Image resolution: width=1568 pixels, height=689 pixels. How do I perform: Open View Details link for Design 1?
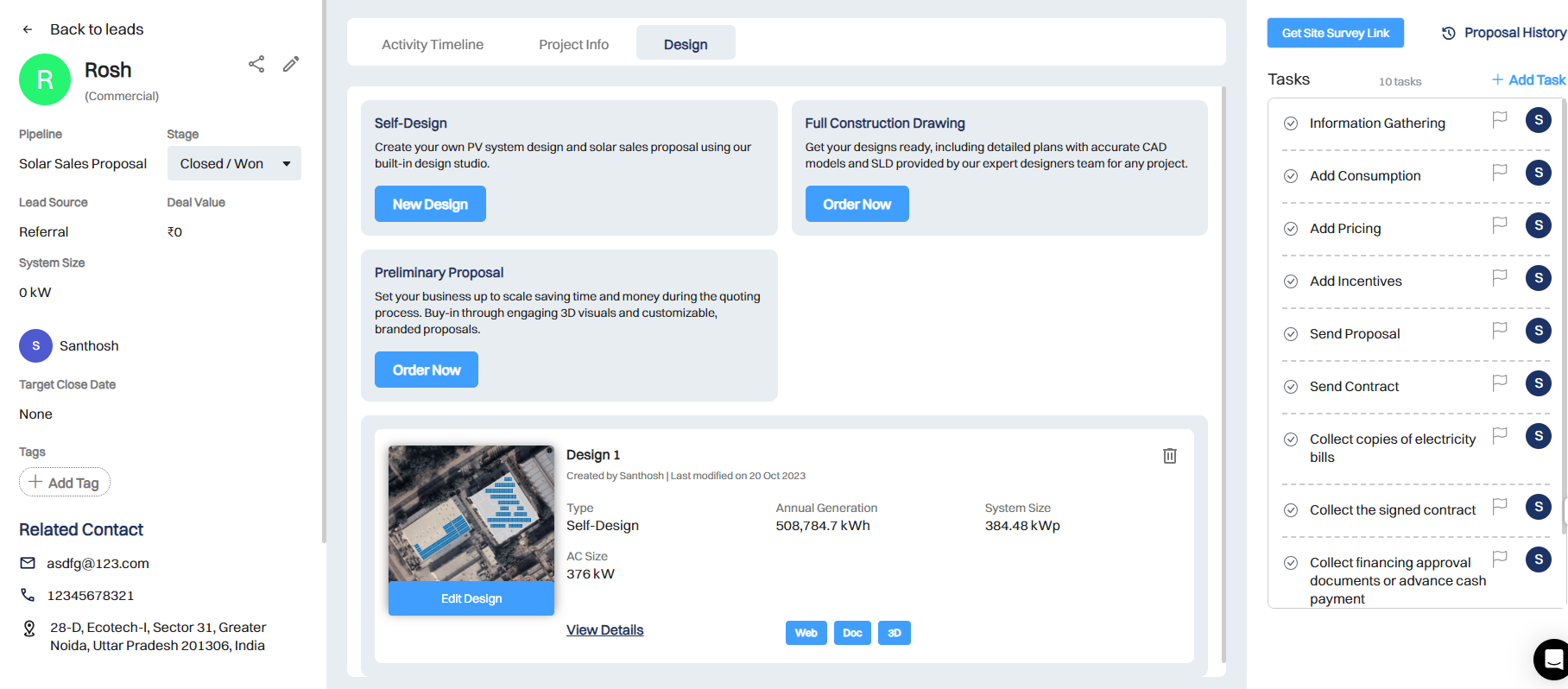click(604, 630)
